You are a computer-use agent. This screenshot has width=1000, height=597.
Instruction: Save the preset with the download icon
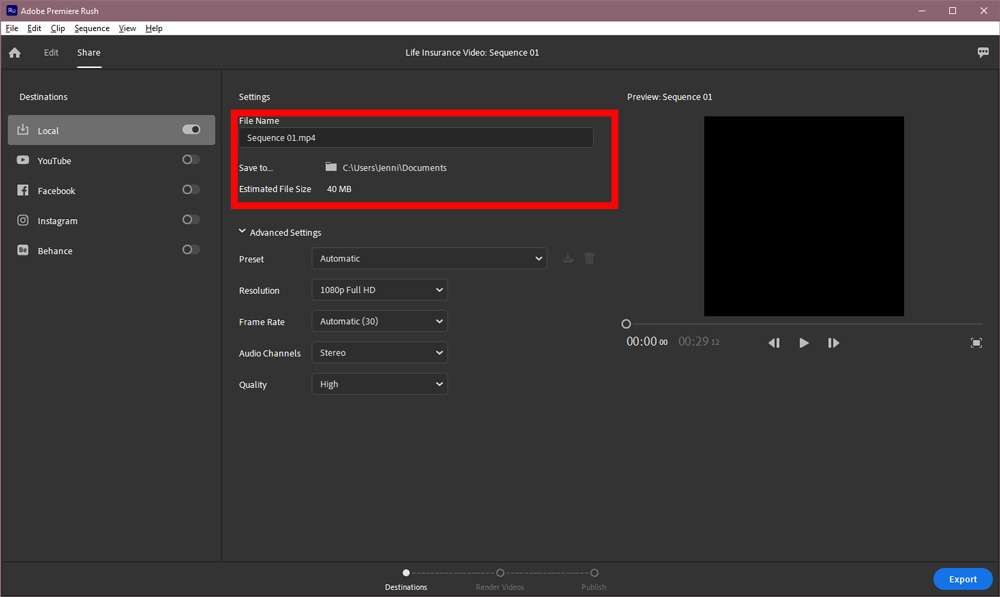pos(568,258)
